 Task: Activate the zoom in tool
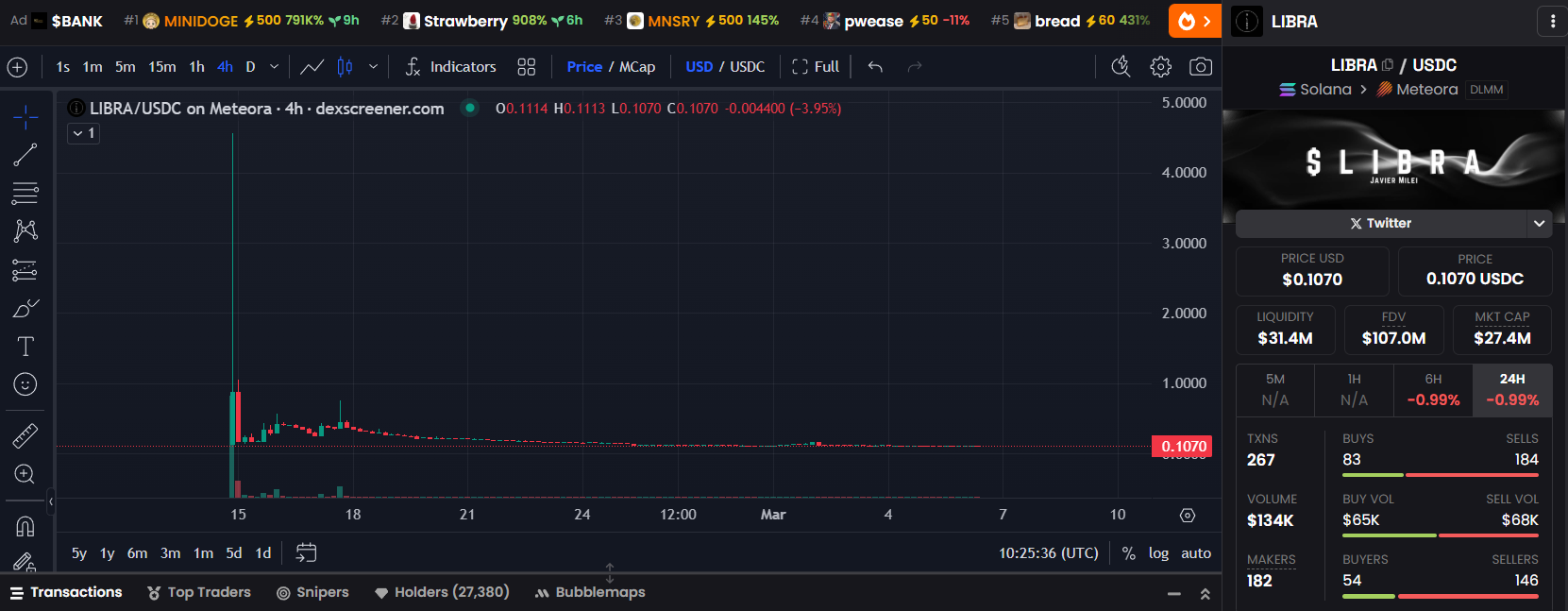pos(25,474)
